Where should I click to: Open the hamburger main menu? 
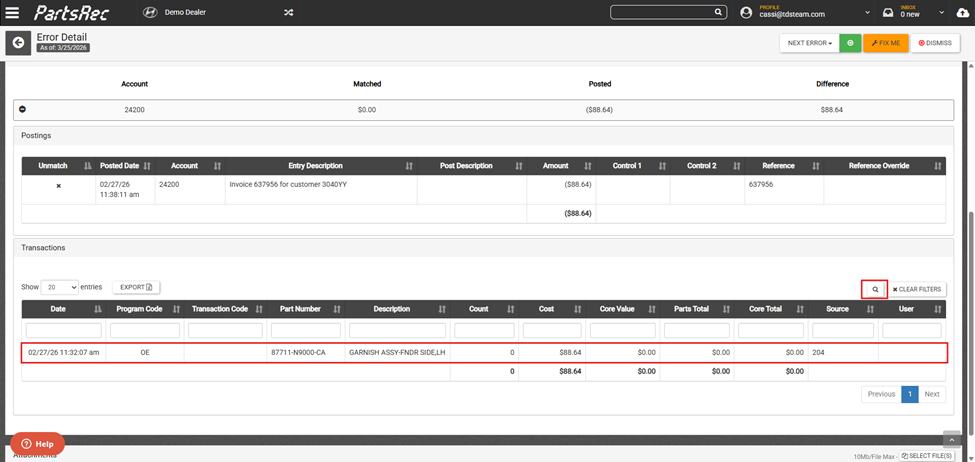(x=12, y=12)
